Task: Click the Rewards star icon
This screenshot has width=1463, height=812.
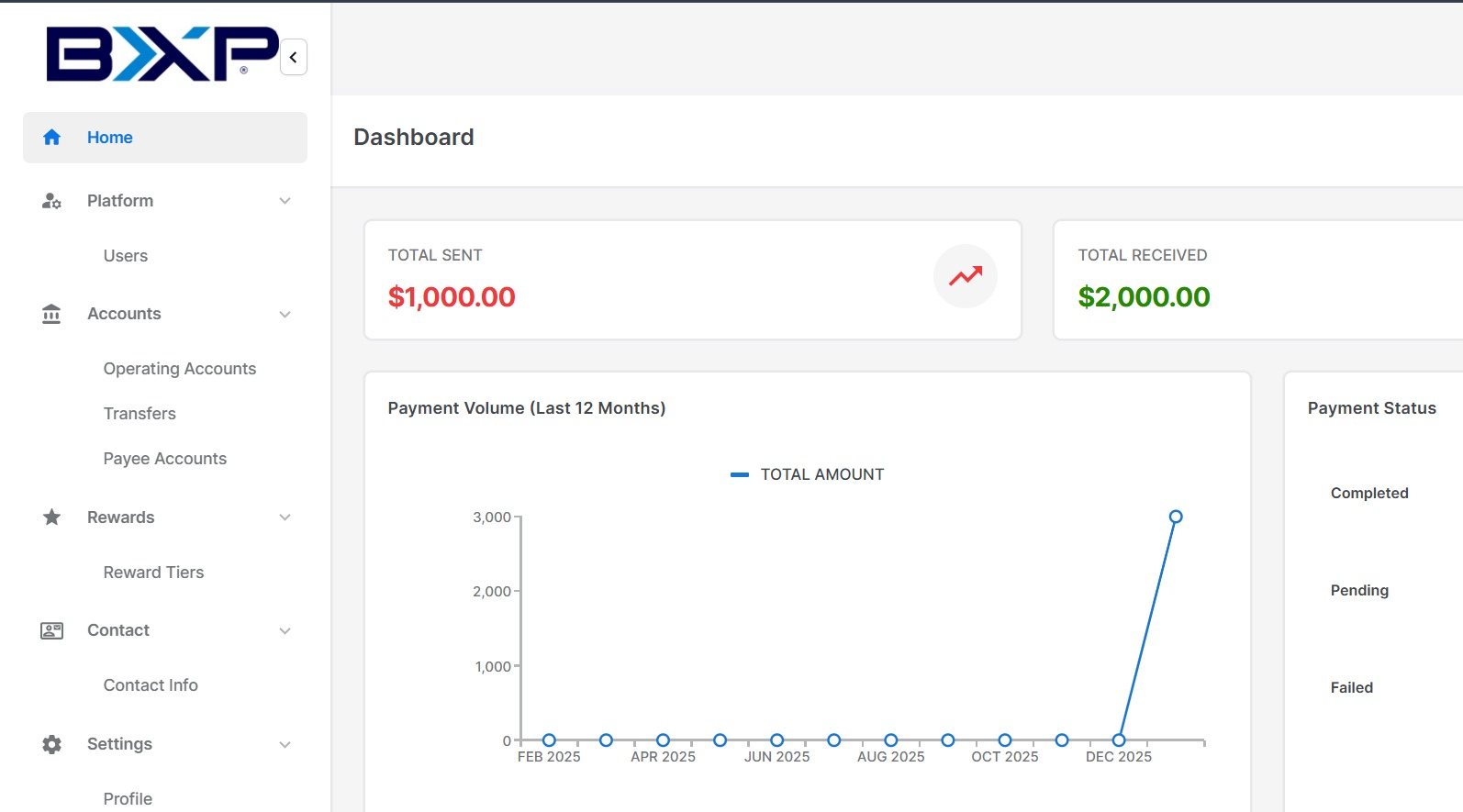Action: [51, 517]
